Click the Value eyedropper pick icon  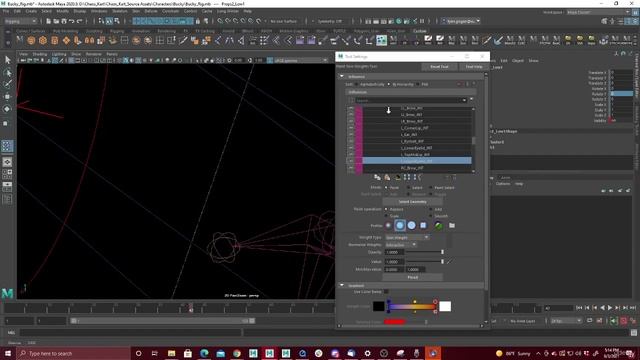pyautogui.click(x=449, y=262)
